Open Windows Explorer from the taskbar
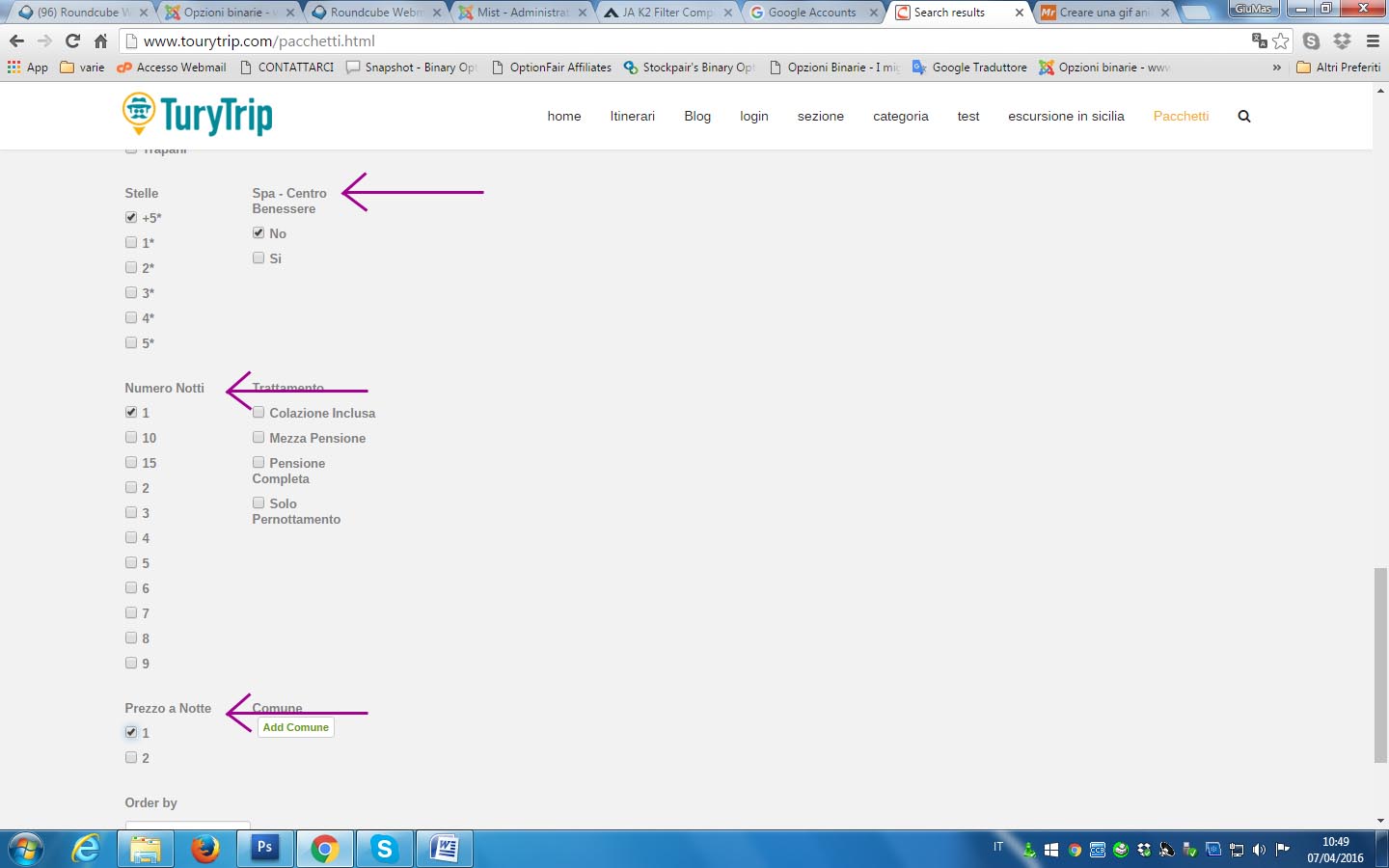 [146, 849]
